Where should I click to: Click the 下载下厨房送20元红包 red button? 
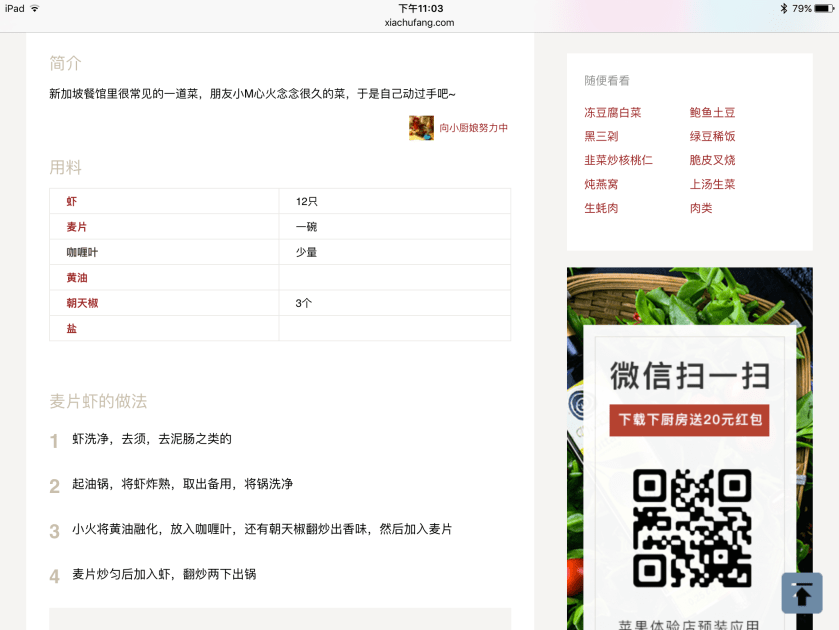tap(689, 420)
